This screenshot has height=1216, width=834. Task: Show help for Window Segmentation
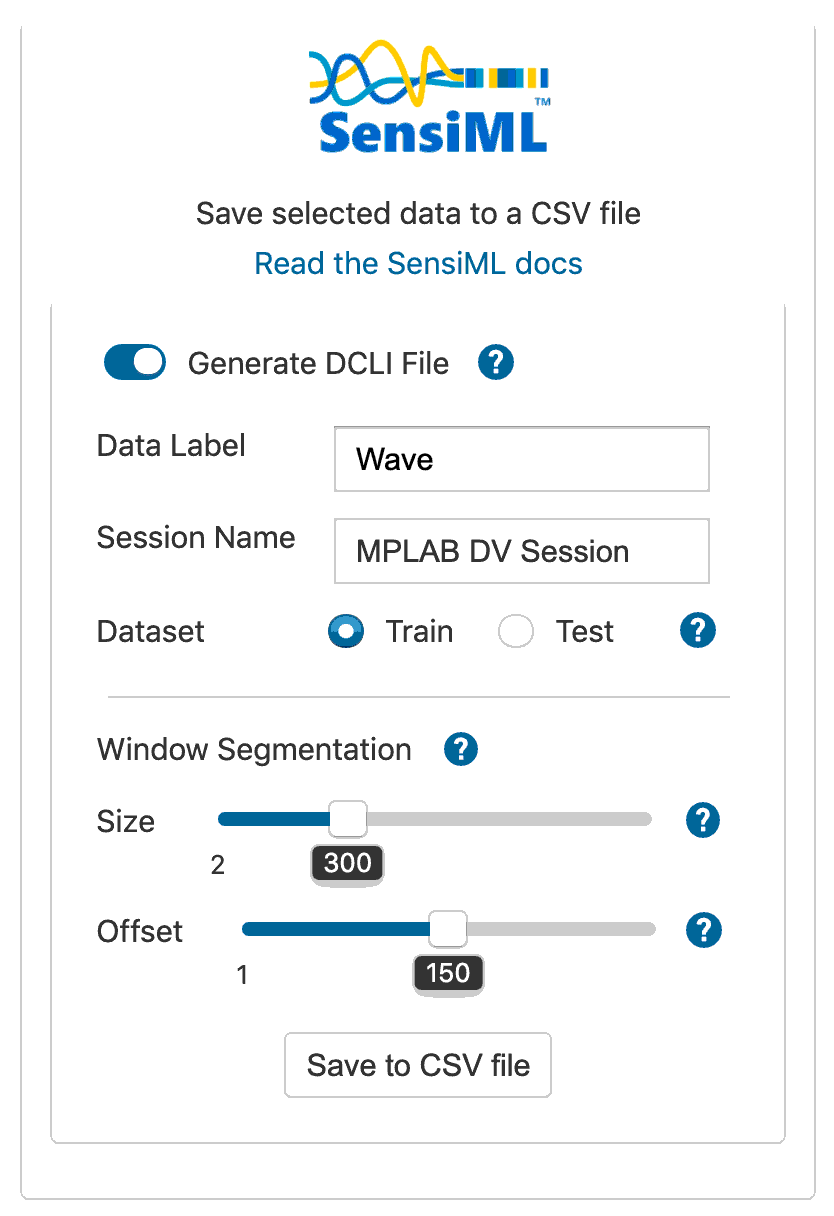[461, 749]
